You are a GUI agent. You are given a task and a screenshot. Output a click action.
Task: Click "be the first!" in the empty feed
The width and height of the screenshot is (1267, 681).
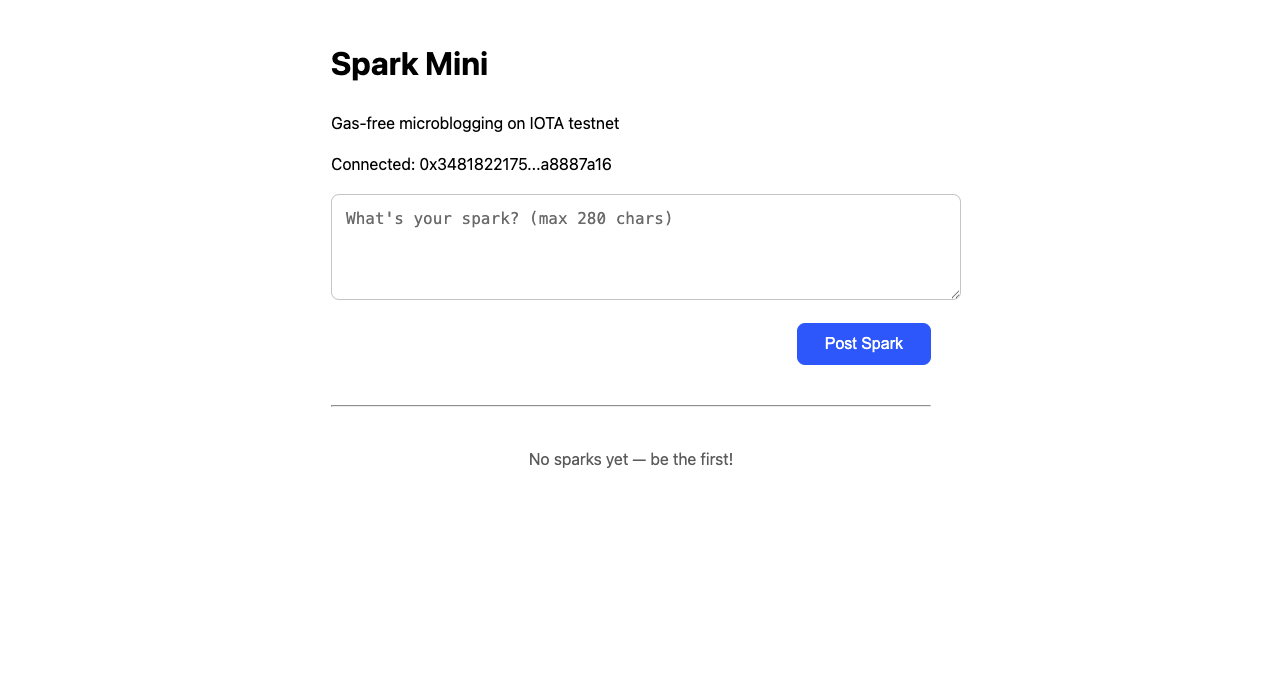point(691,460)
